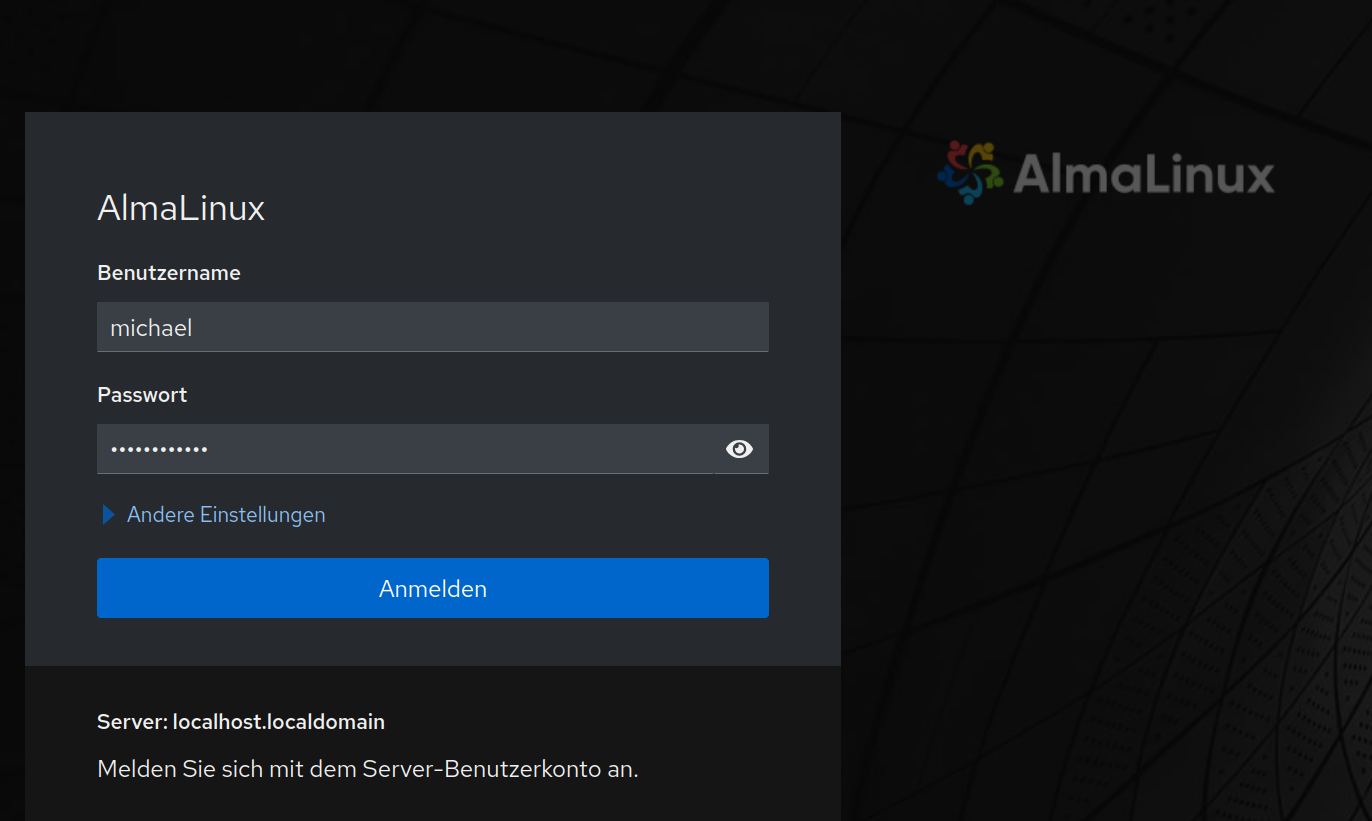1372x821 pixels.
Task: Click the masked password dots
Action: coord(159,449)
